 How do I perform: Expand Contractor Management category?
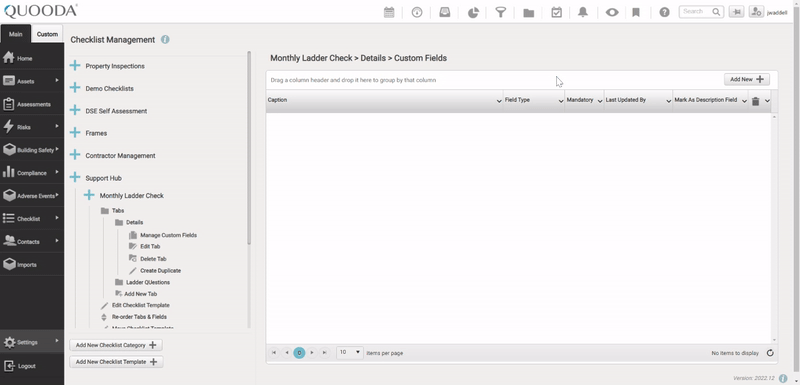pyautogui.click(x=75, y=155)
